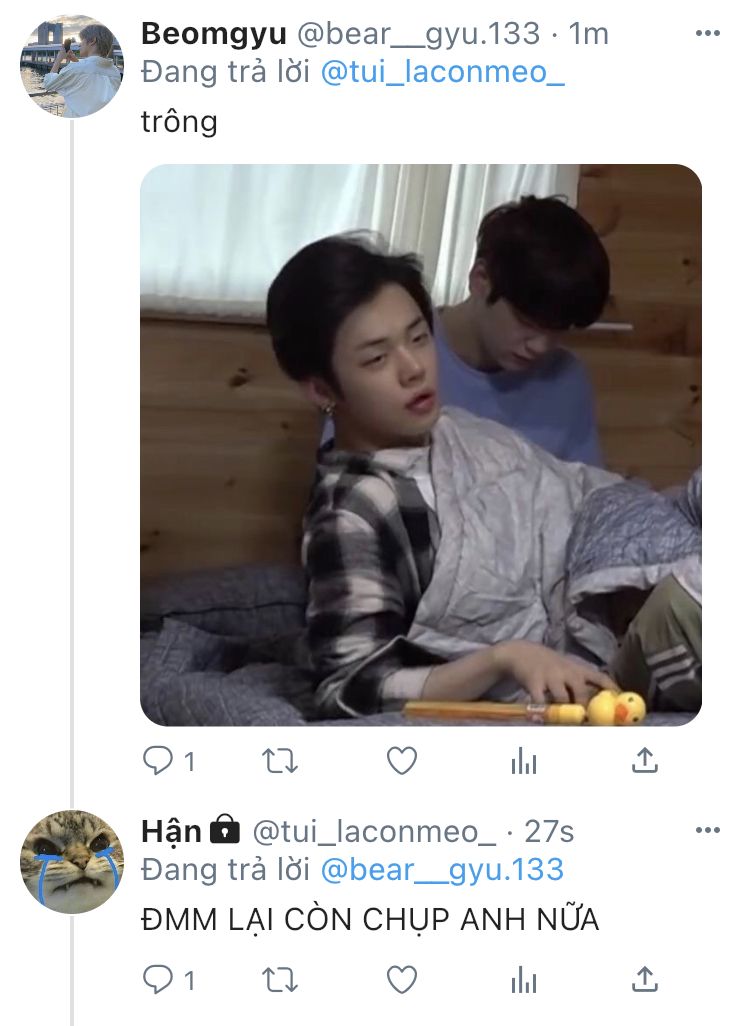Screen dimensions: 750x1026
Task: Open the @tui_laconmeo_ mention link
Action: click(442, 71)
